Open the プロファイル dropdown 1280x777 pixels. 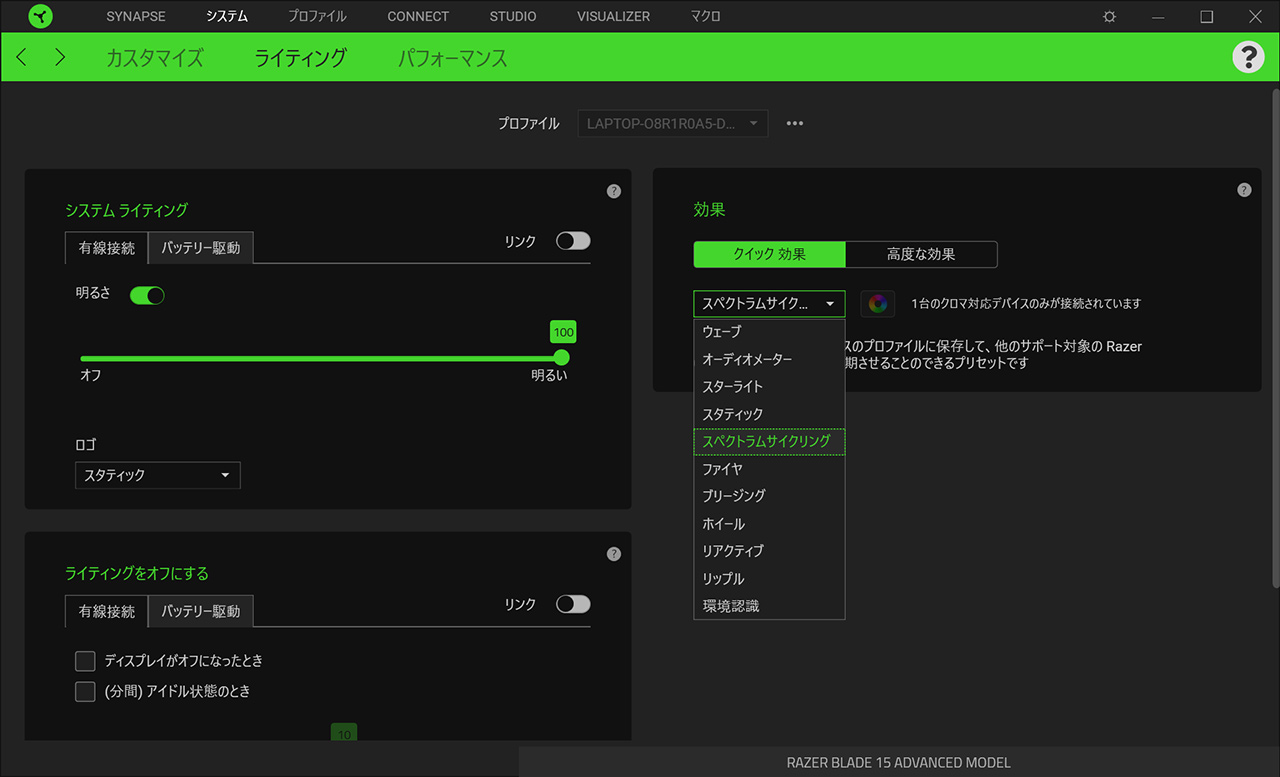coord(673,124)
